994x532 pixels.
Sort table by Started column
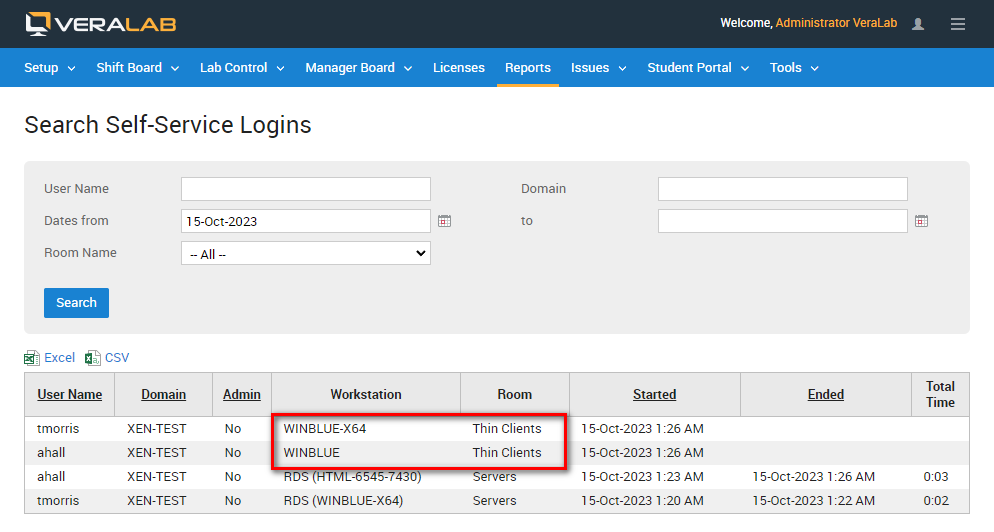point(654,394)
